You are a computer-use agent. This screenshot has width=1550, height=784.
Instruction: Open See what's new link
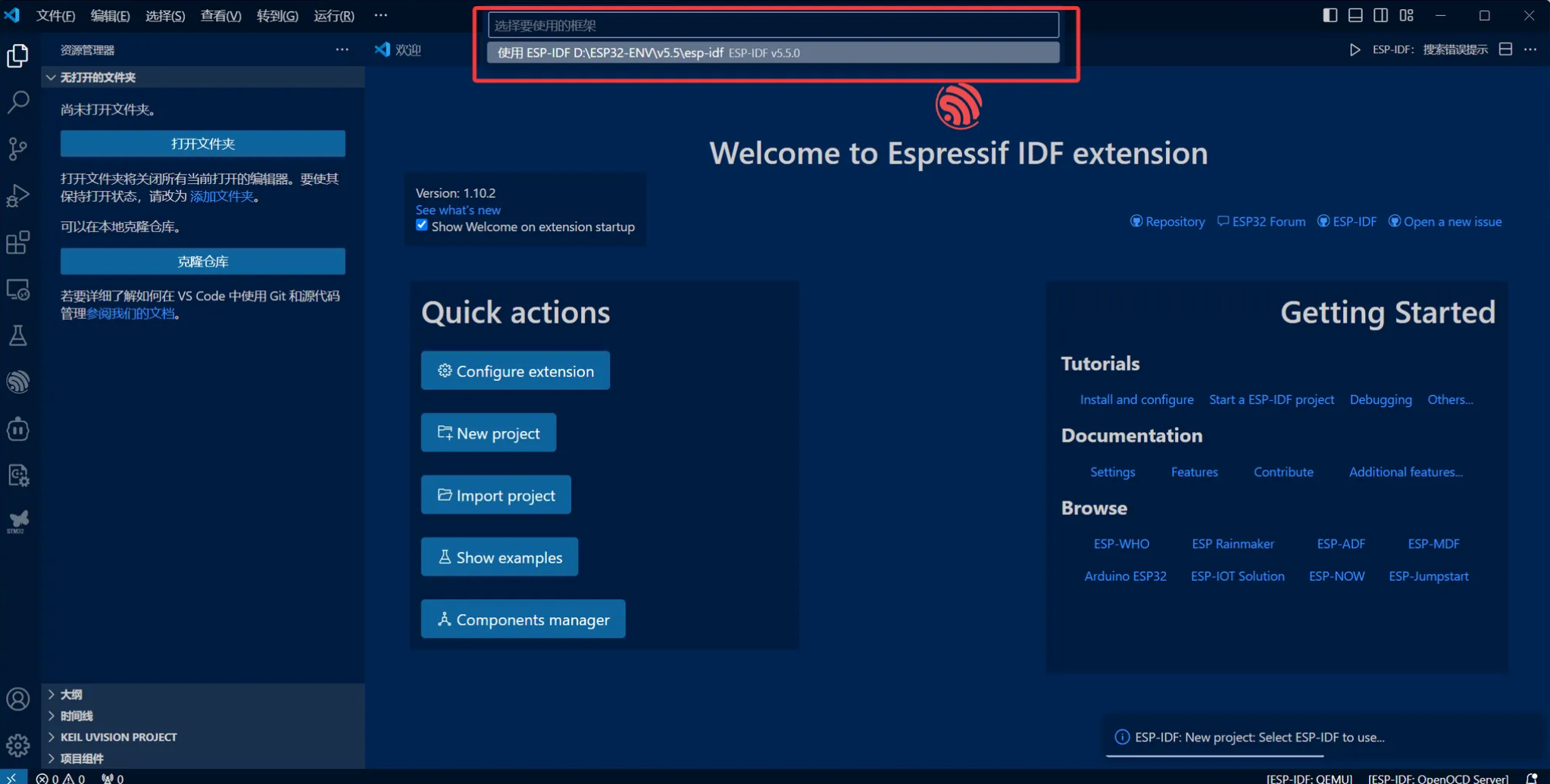click(458, 210)
